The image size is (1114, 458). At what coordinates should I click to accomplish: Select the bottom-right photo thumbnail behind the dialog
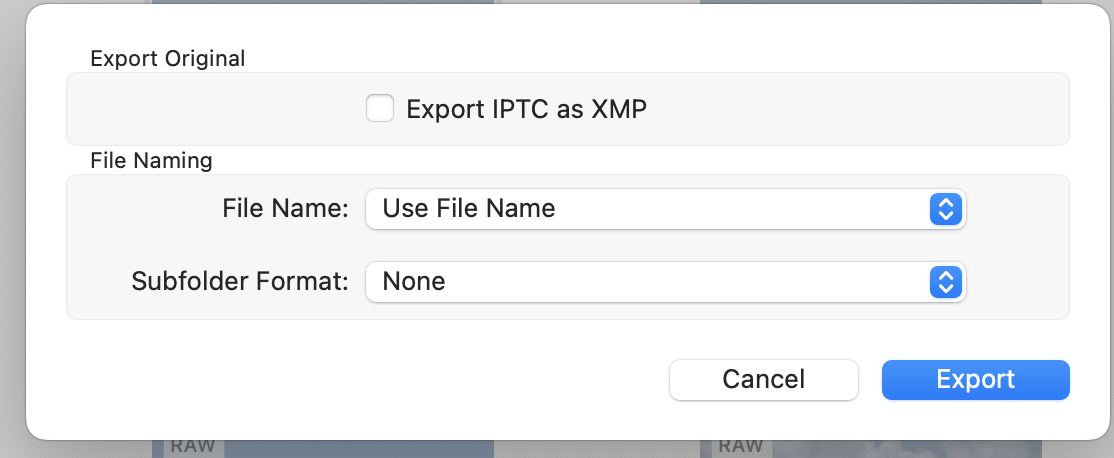tap(900, 448)
